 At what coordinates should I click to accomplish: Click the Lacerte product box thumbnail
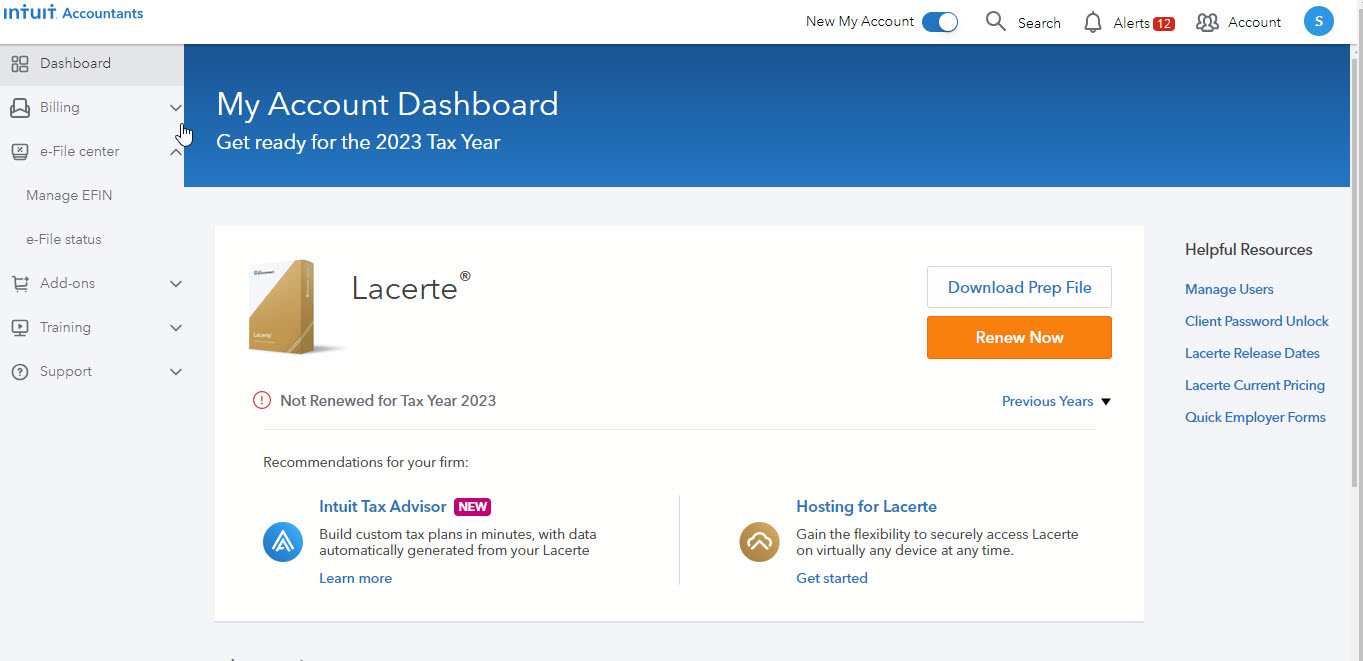(x=295, y=308)
